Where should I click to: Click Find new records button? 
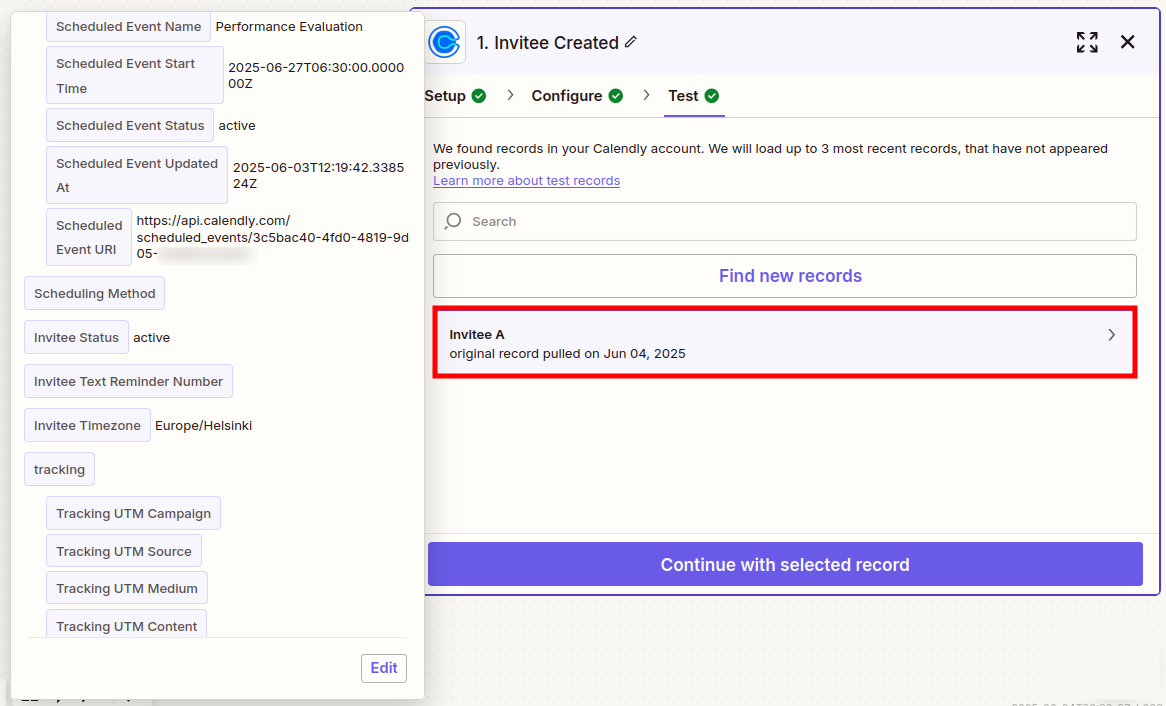pos(785,276)
